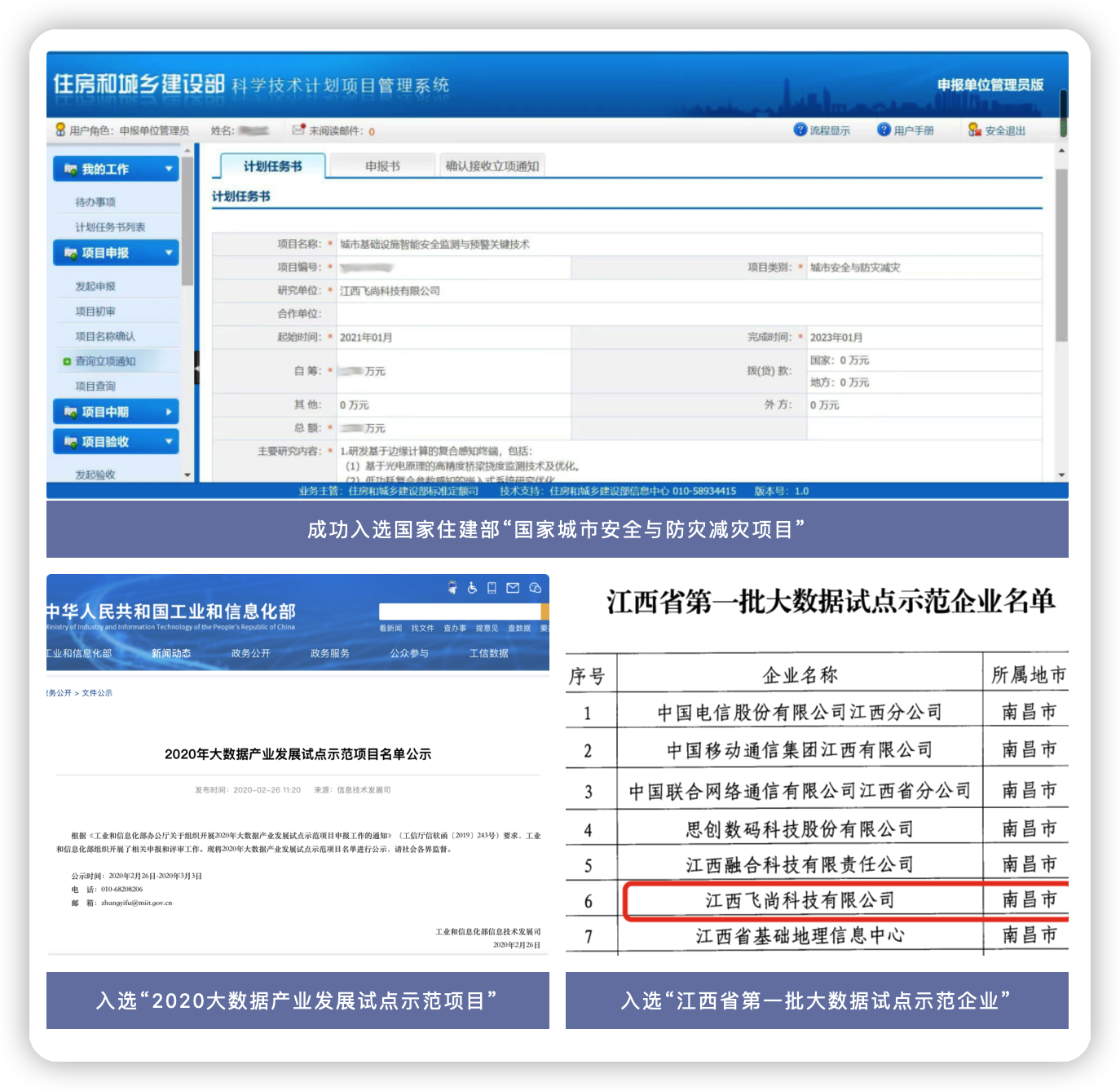
Task: Click the 用户手册 question mark icon
Action: (x=884, y=130)
